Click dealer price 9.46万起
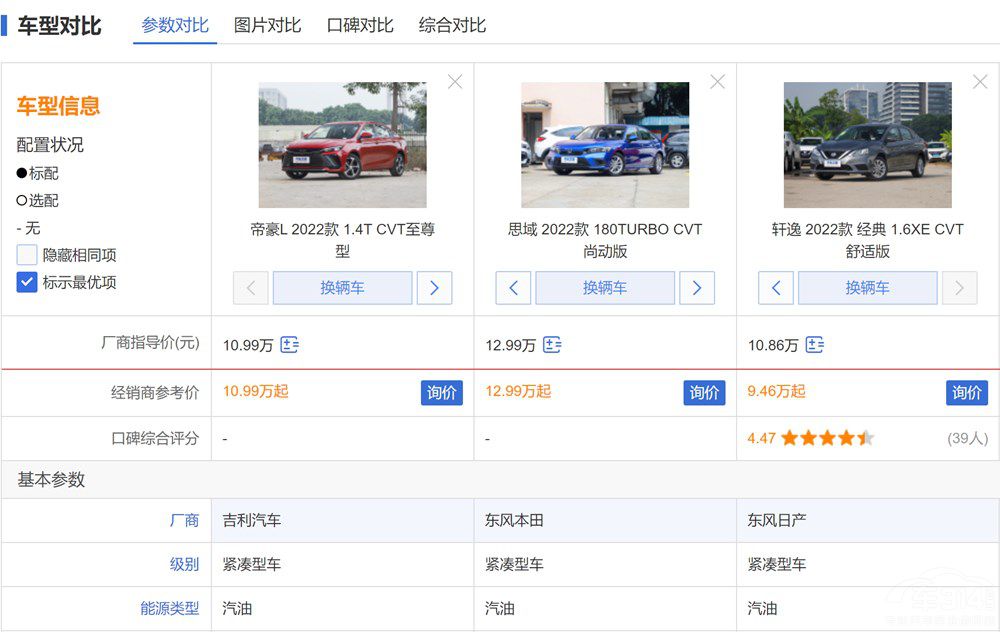Viewport: 1000px width, 632px height. [x=777, y=392]
